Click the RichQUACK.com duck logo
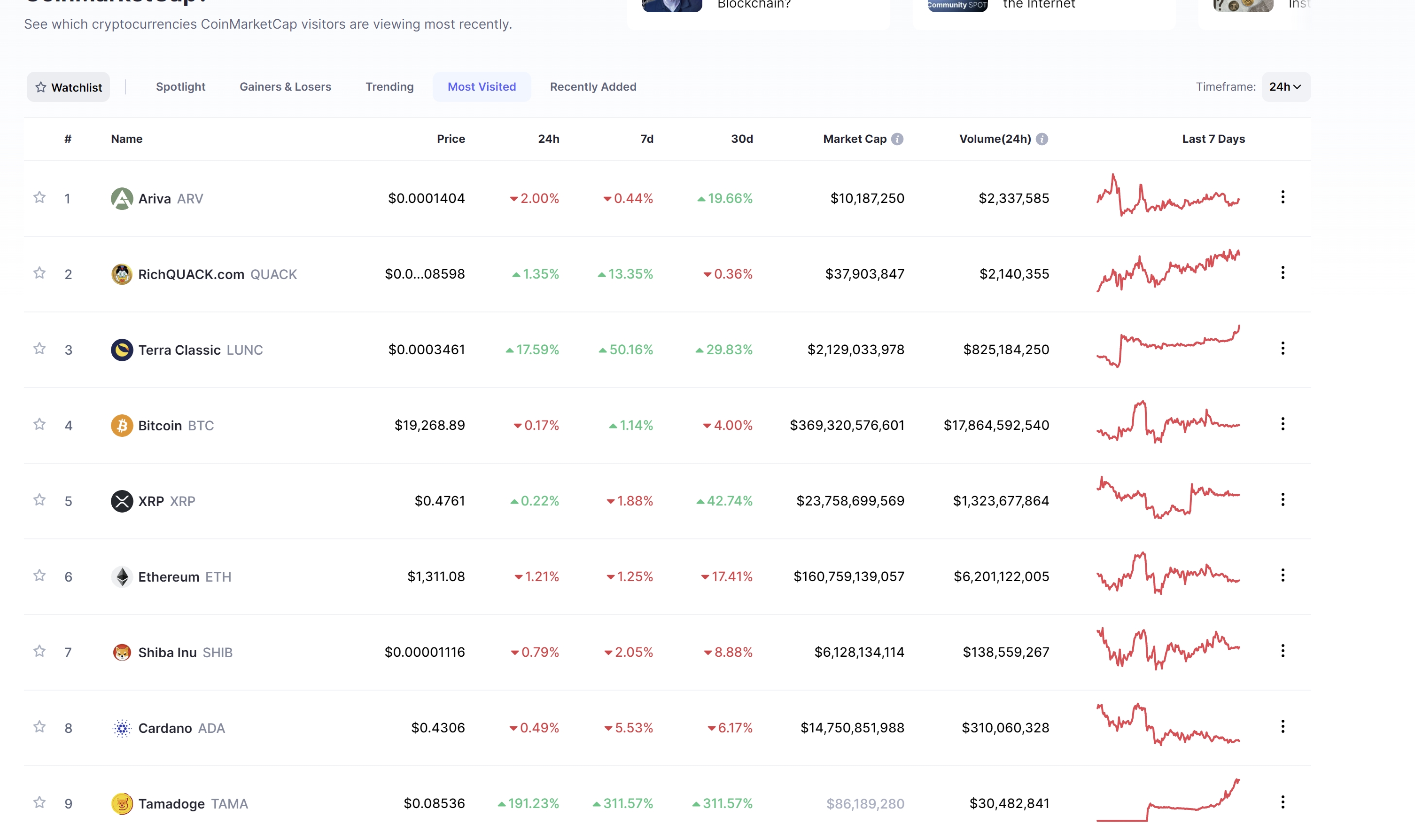This screenshot has width=1415, height=840. (x=122, y=274)
